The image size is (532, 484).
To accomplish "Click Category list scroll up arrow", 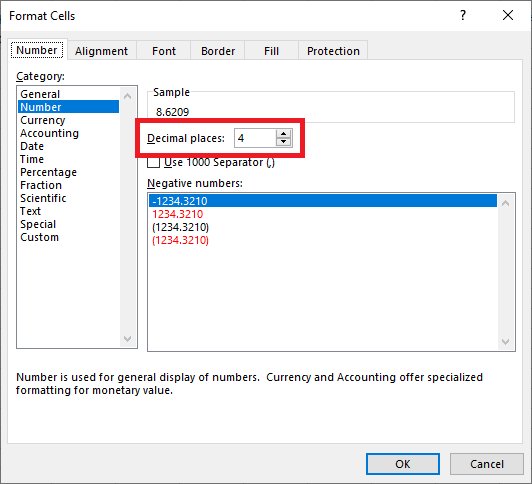I will 128,96.
